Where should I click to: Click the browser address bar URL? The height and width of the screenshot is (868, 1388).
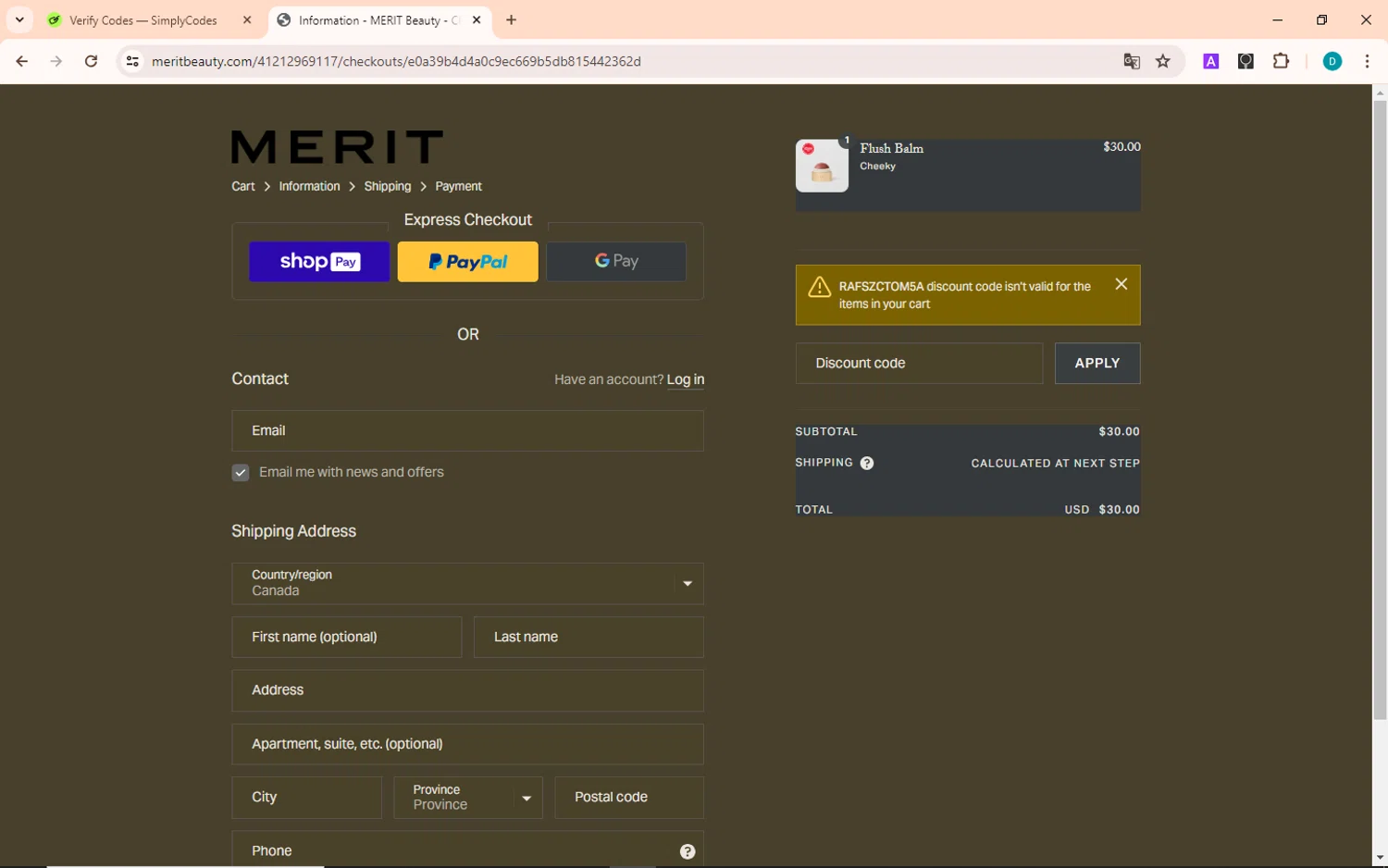396,61
